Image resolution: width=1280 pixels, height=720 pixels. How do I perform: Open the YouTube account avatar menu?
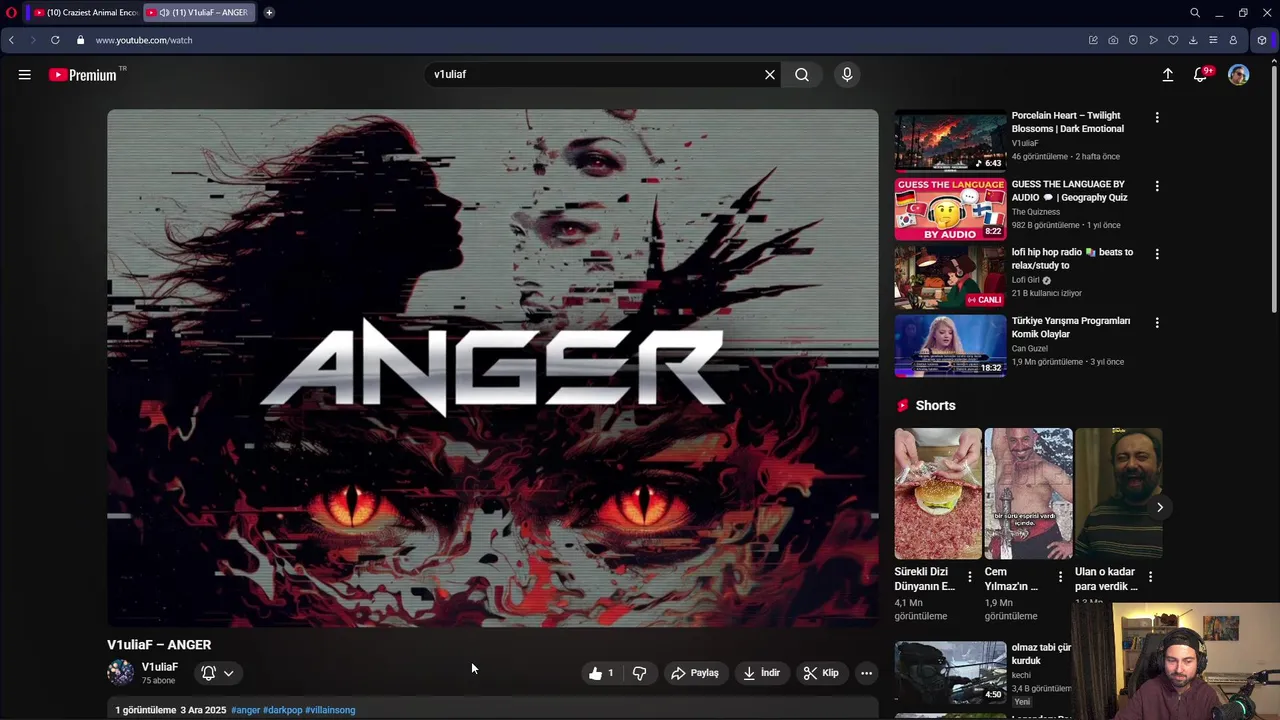(1239, 75)
